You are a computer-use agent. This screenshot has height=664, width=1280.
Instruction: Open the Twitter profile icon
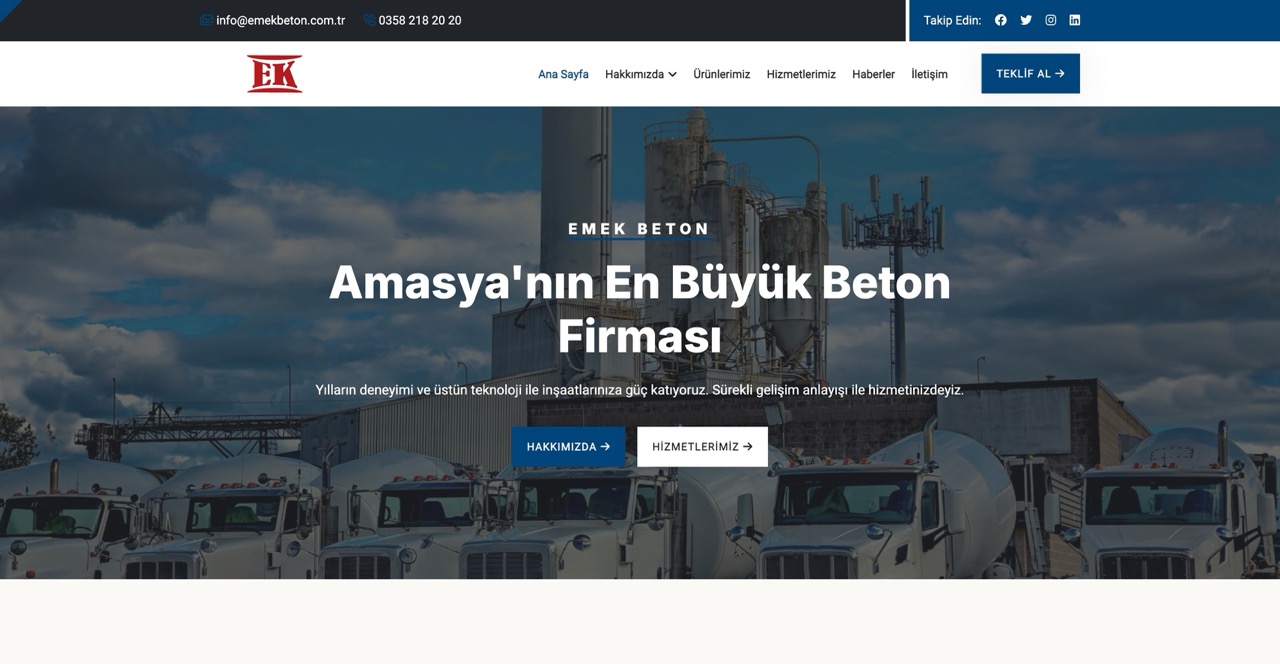(x=1025, y=19)
